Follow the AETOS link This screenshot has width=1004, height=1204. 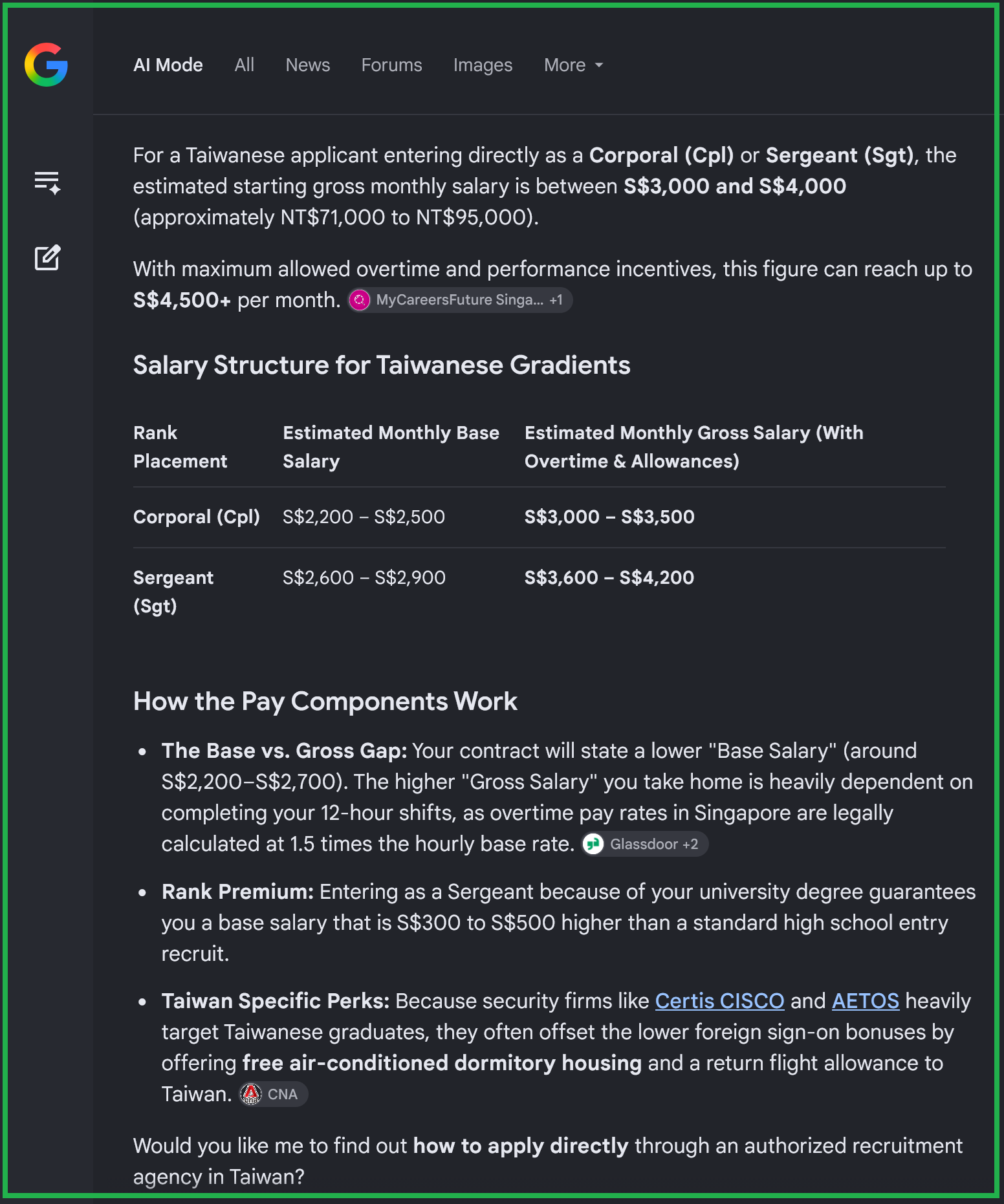(865, 1001)
